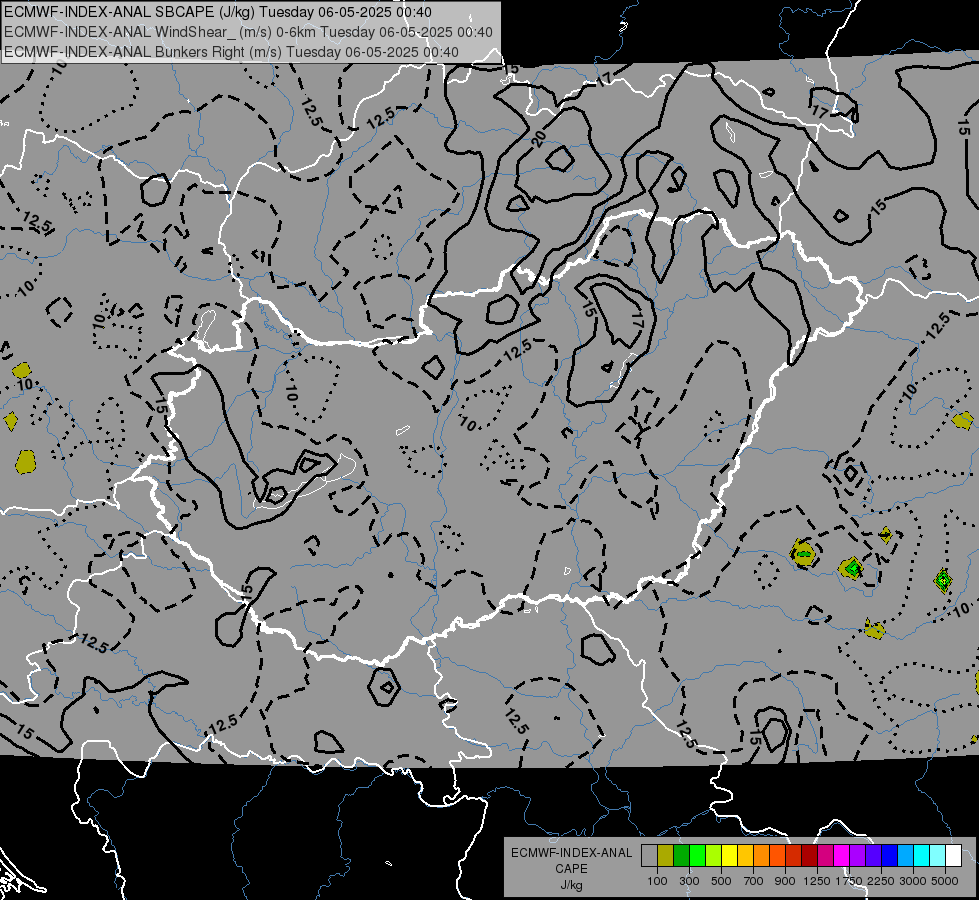This screenshot has width=979, height=900.
Task: Click the 100 value on legend scale
Action: pos(657,881)
